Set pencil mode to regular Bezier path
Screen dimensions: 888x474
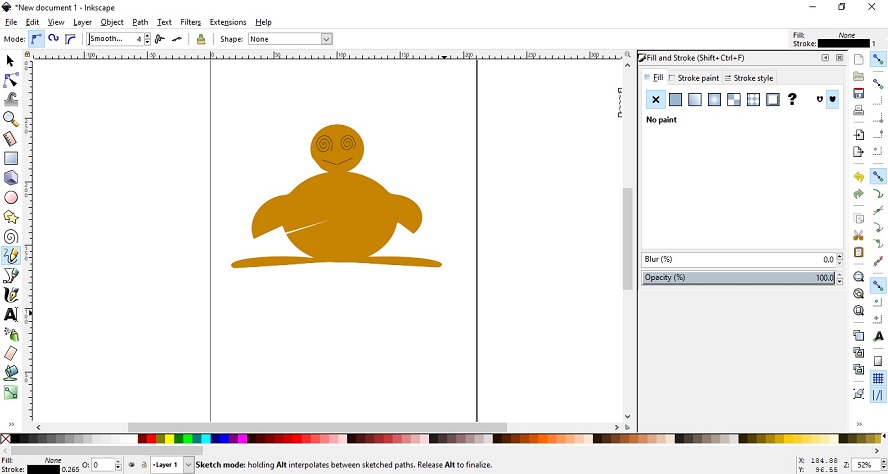point(36,39)
